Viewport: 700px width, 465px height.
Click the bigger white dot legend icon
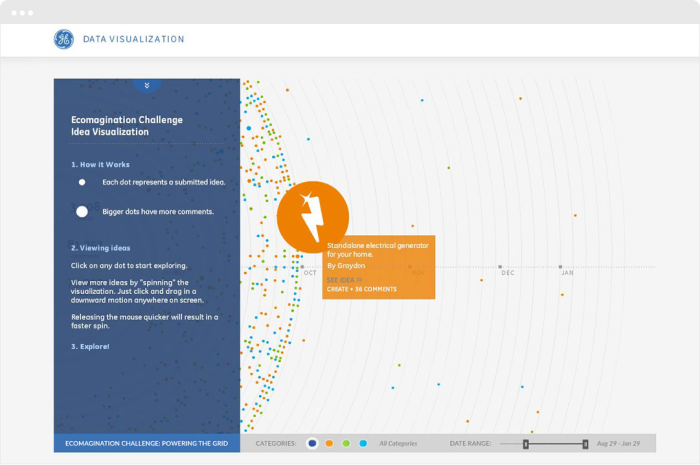(x=82, y=212)
